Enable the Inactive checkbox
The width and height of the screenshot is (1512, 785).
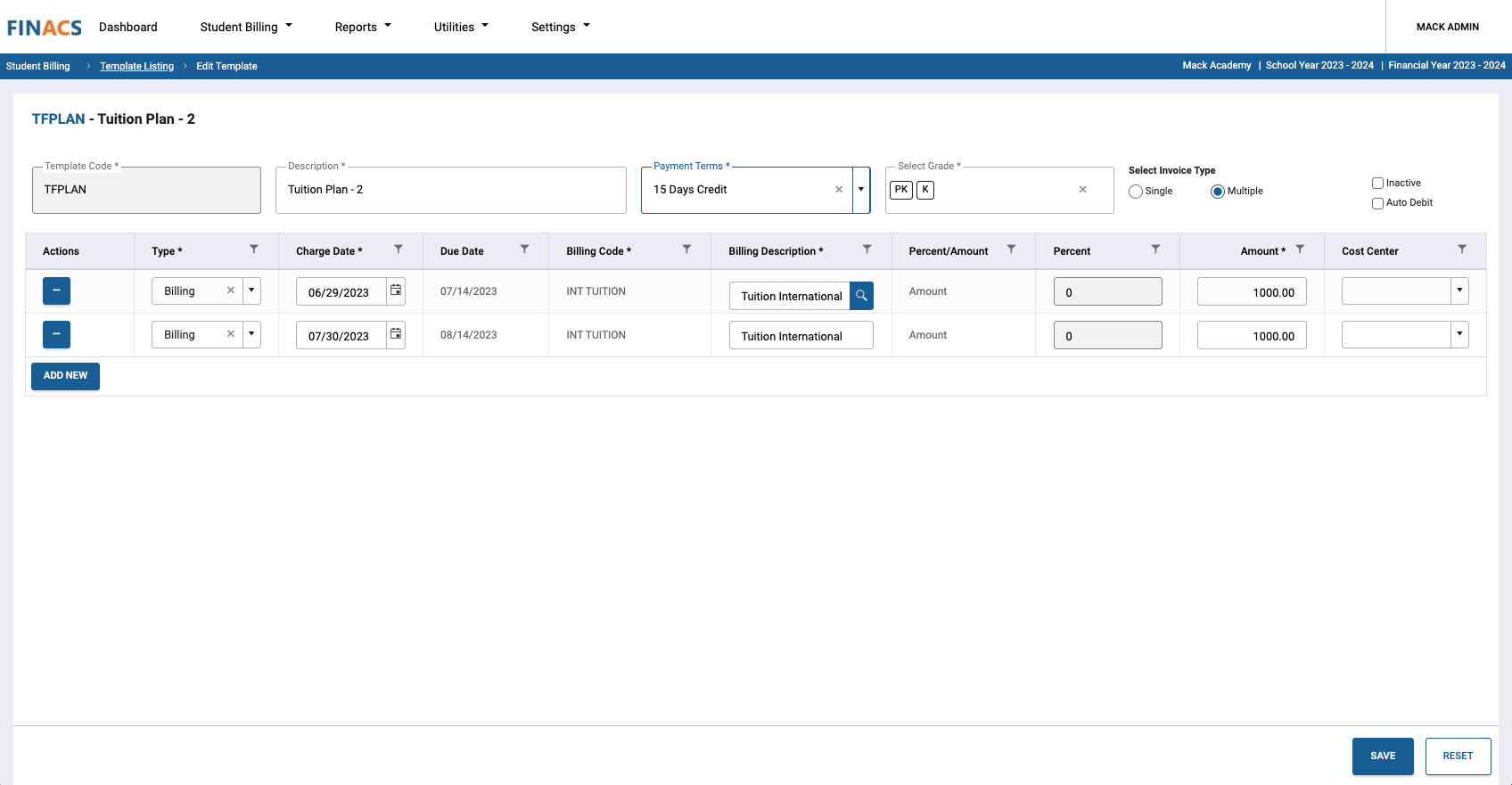click(1377, 184)
